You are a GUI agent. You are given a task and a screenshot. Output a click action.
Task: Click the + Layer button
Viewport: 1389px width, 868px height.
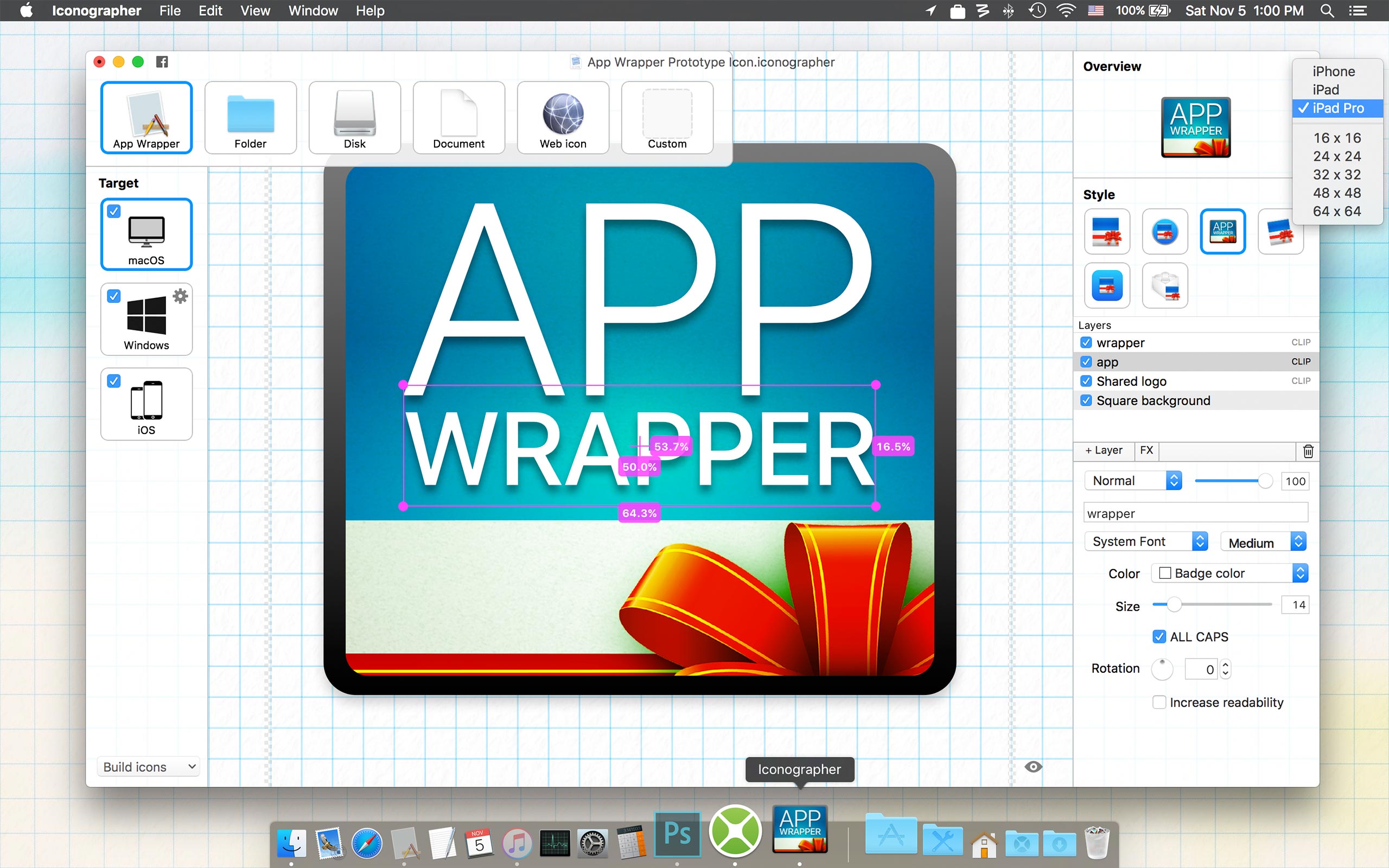coord(1103,450)
